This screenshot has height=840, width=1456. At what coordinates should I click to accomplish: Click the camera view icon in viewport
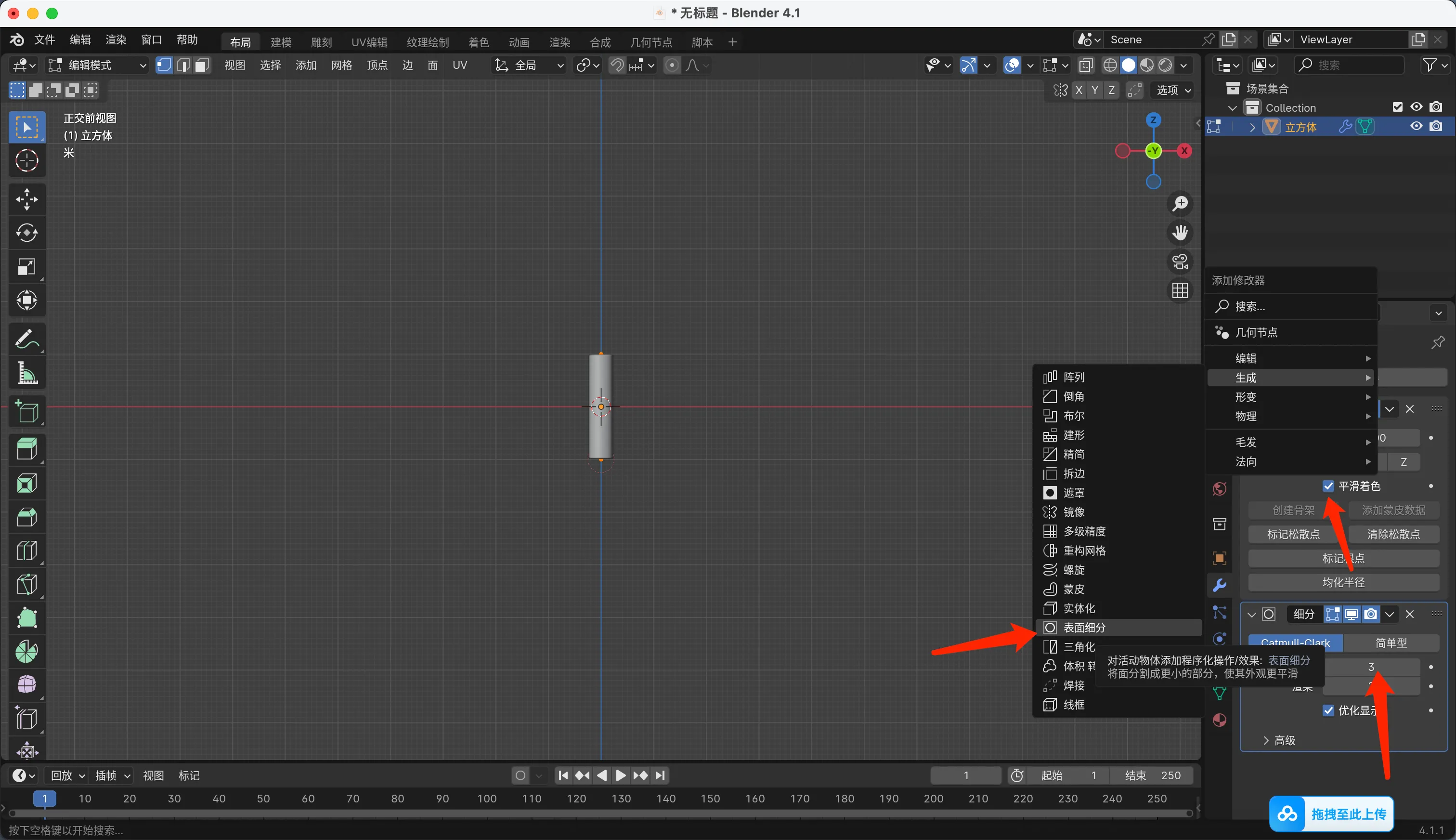[x=1180, y=262]
